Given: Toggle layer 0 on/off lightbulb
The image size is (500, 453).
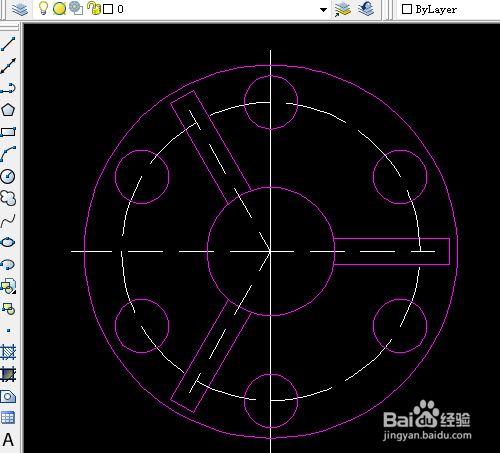Looking at the screenshot, I should click(x=43, y=9).
